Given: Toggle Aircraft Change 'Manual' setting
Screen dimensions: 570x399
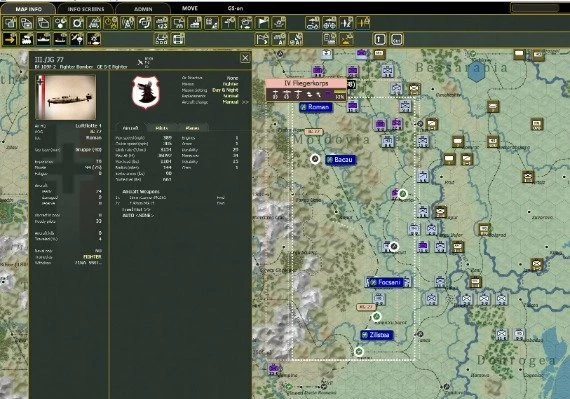Looking at the screenshot, I should (x=230, y=102).
